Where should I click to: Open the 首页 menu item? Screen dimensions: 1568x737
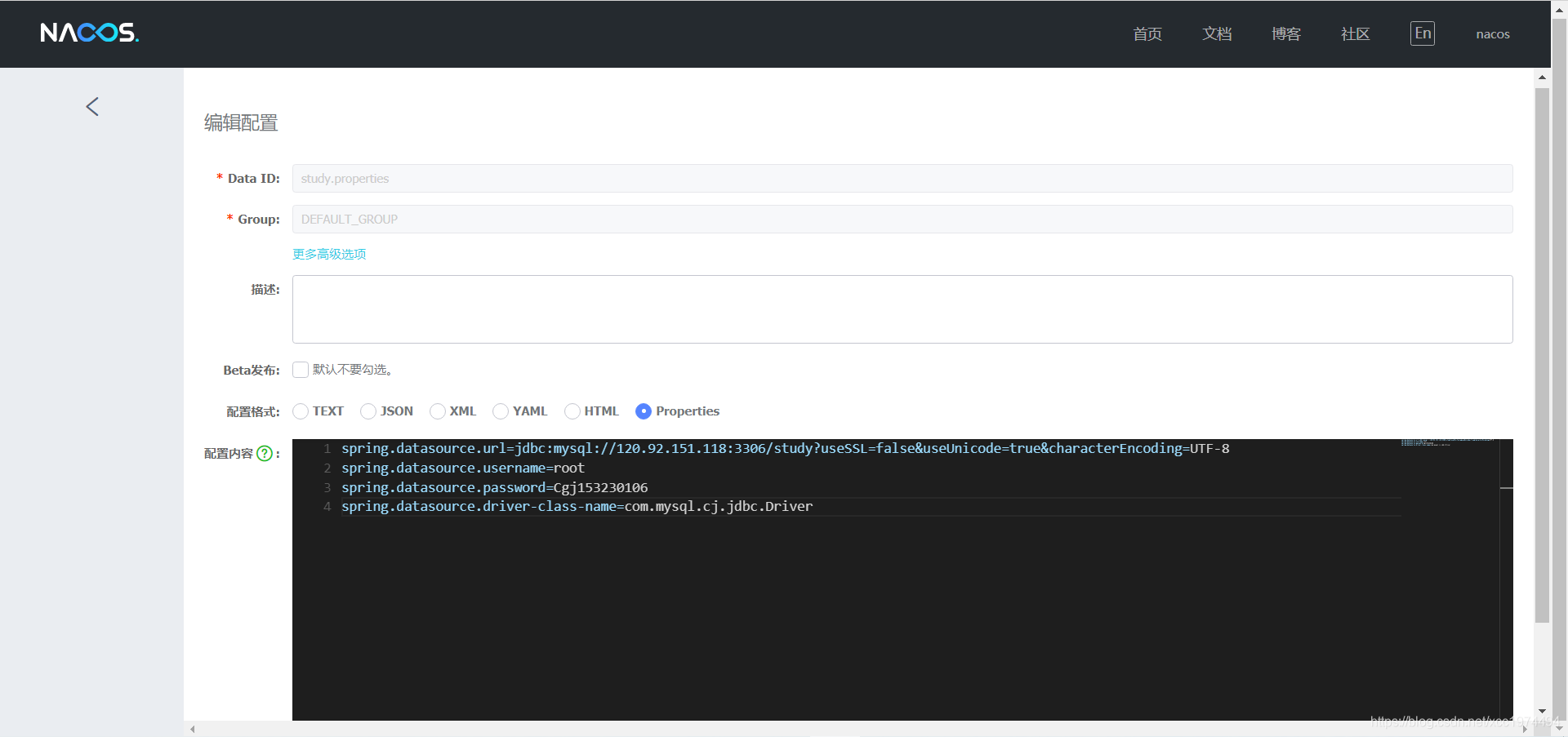(x=1147, y=34)
